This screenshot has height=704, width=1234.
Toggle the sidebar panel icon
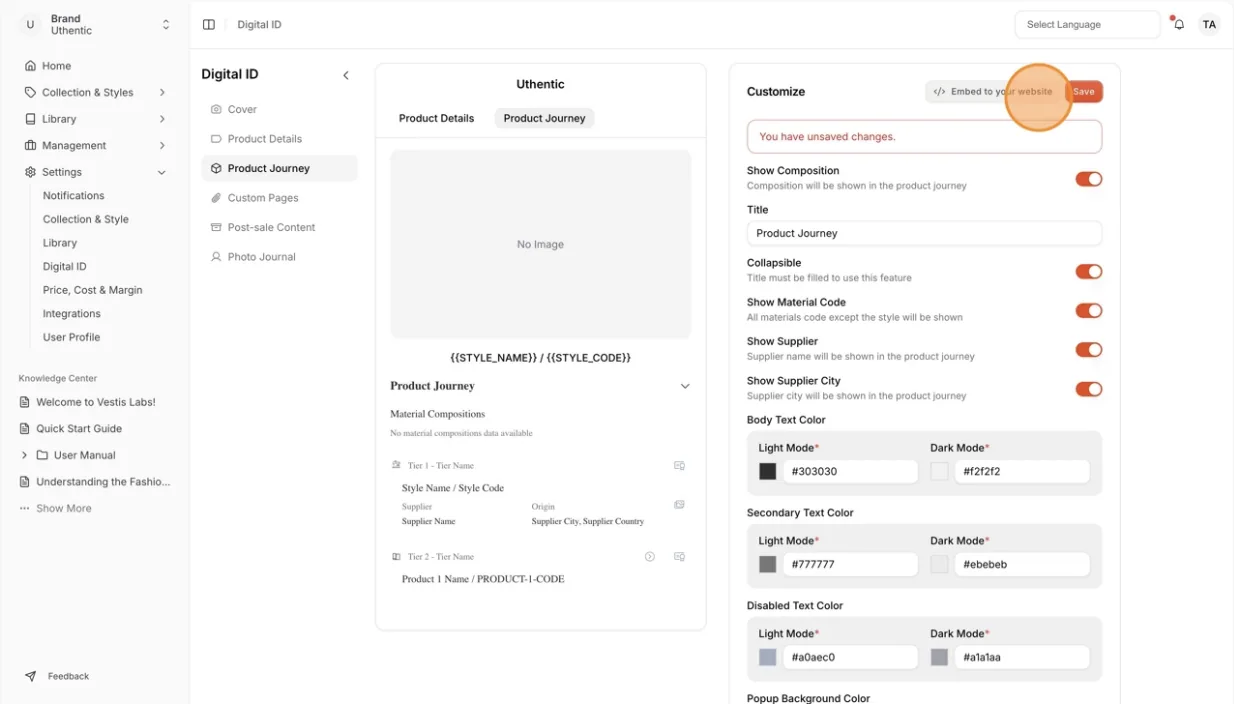208,24
